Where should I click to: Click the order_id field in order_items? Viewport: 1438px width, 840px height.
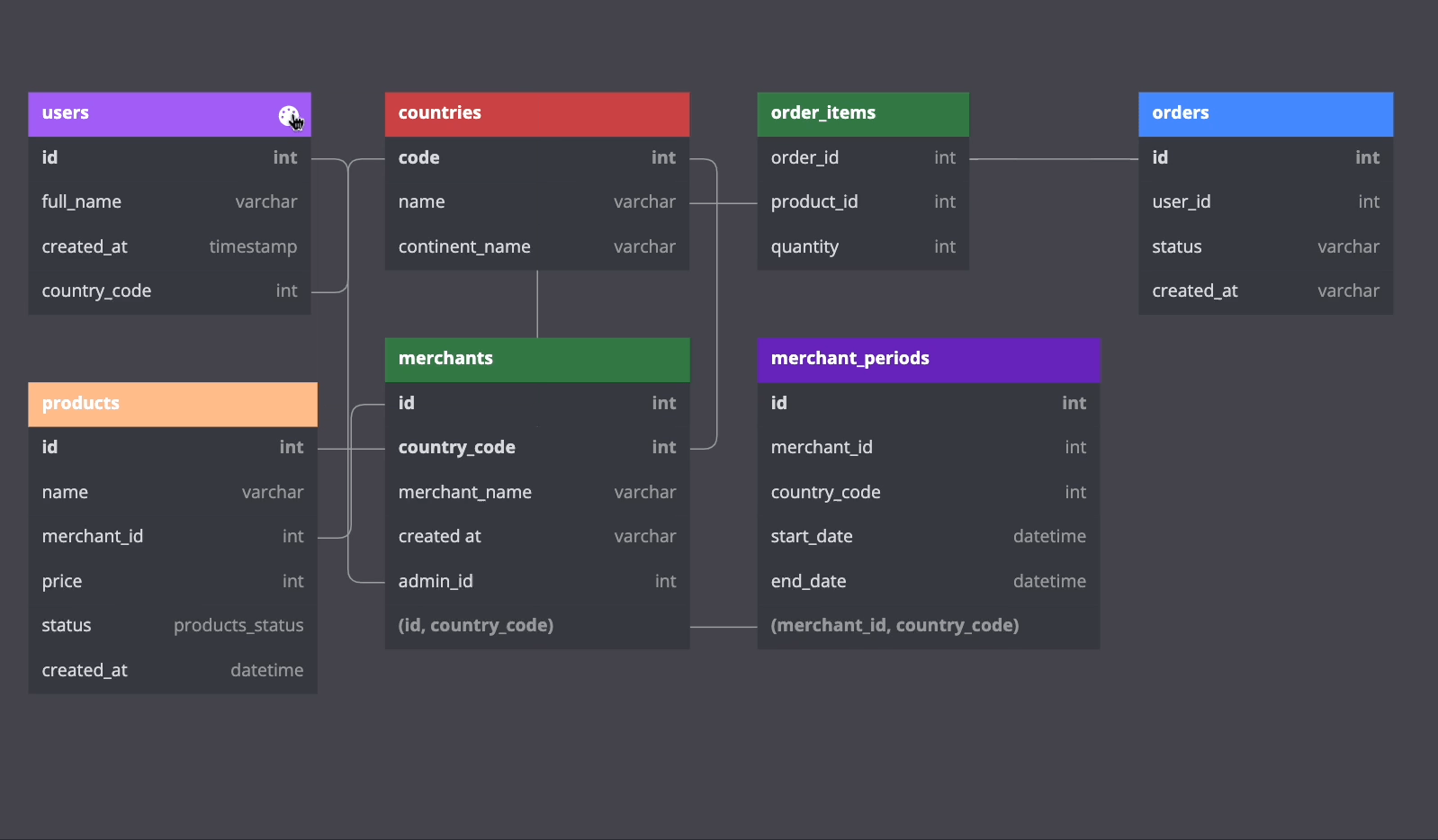[863, 158]
